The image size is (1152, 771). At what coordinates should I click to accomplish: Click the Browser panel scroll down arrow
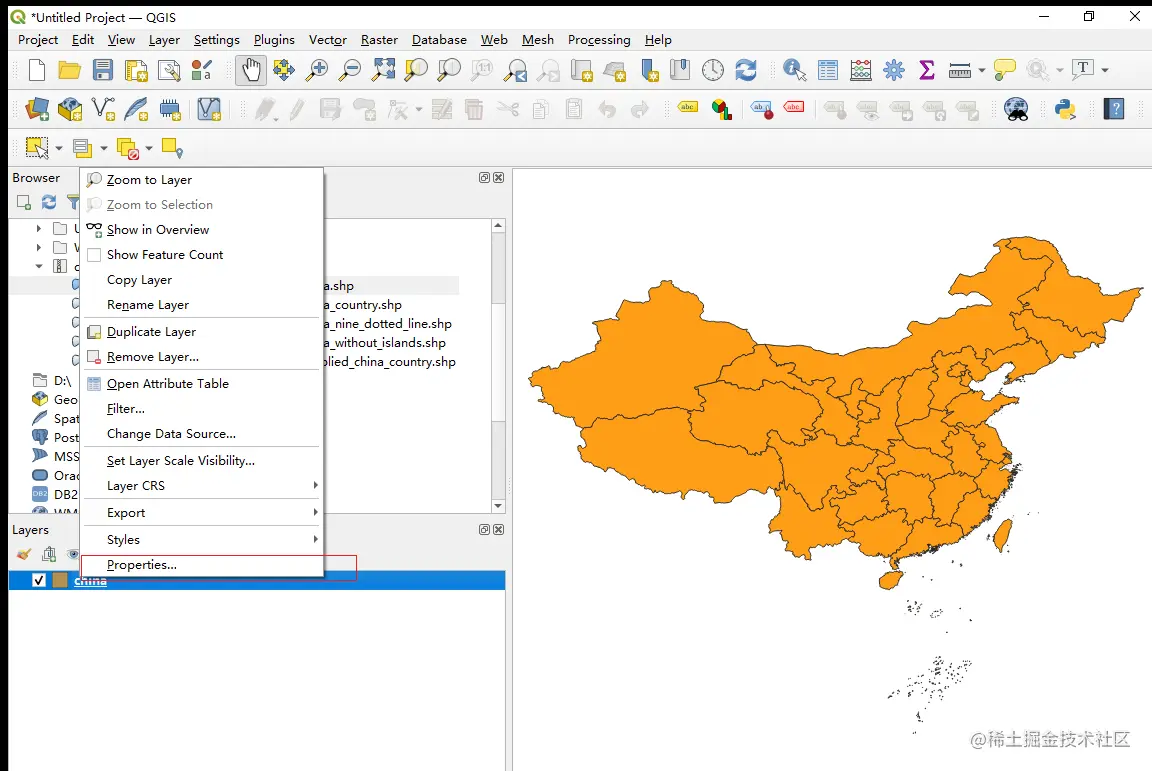tap(498, 506)
